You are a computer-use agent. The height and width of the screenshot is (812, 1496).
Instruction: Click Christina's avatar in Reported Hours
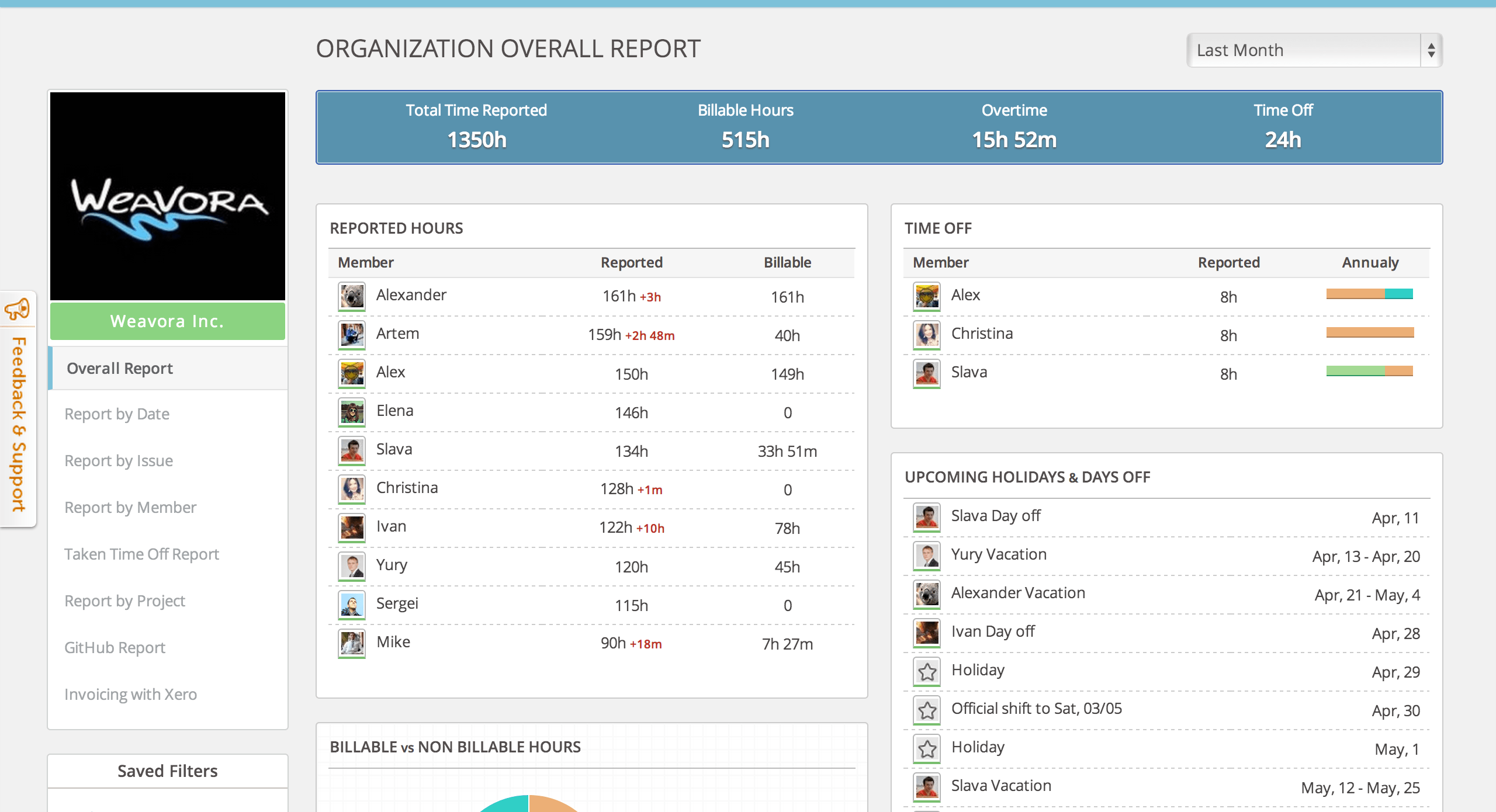coord(352,490)
